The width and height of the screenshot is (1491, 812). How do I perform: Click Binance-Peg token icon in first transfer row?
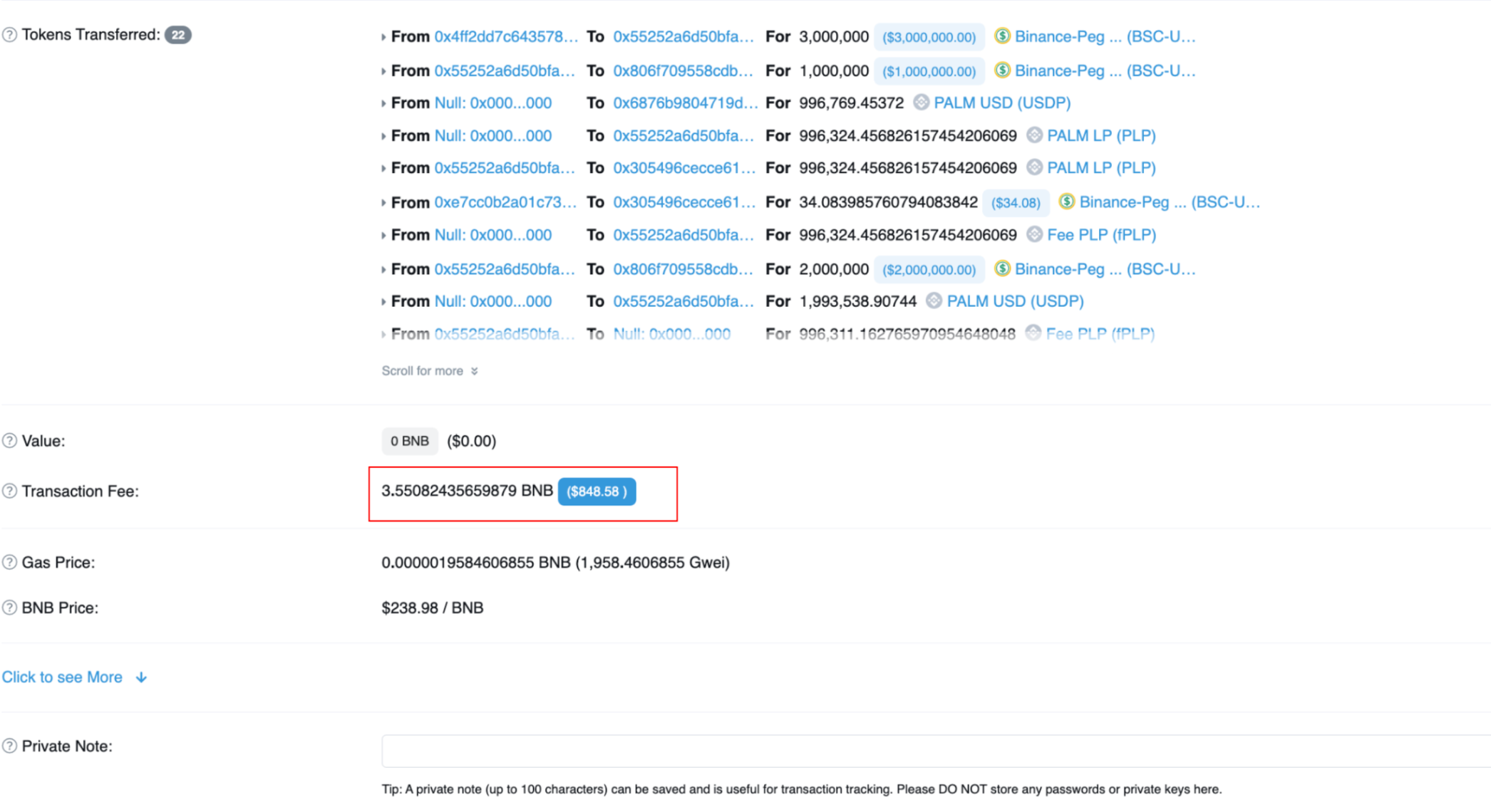[1002, 36]
